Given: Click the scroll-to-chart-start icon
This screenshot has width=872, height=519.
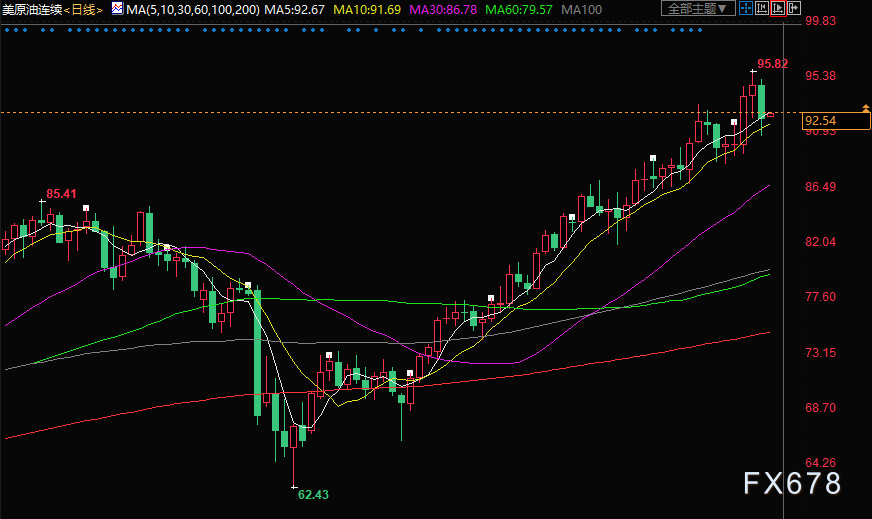Looking at the screenshot, I should point(761,8).
